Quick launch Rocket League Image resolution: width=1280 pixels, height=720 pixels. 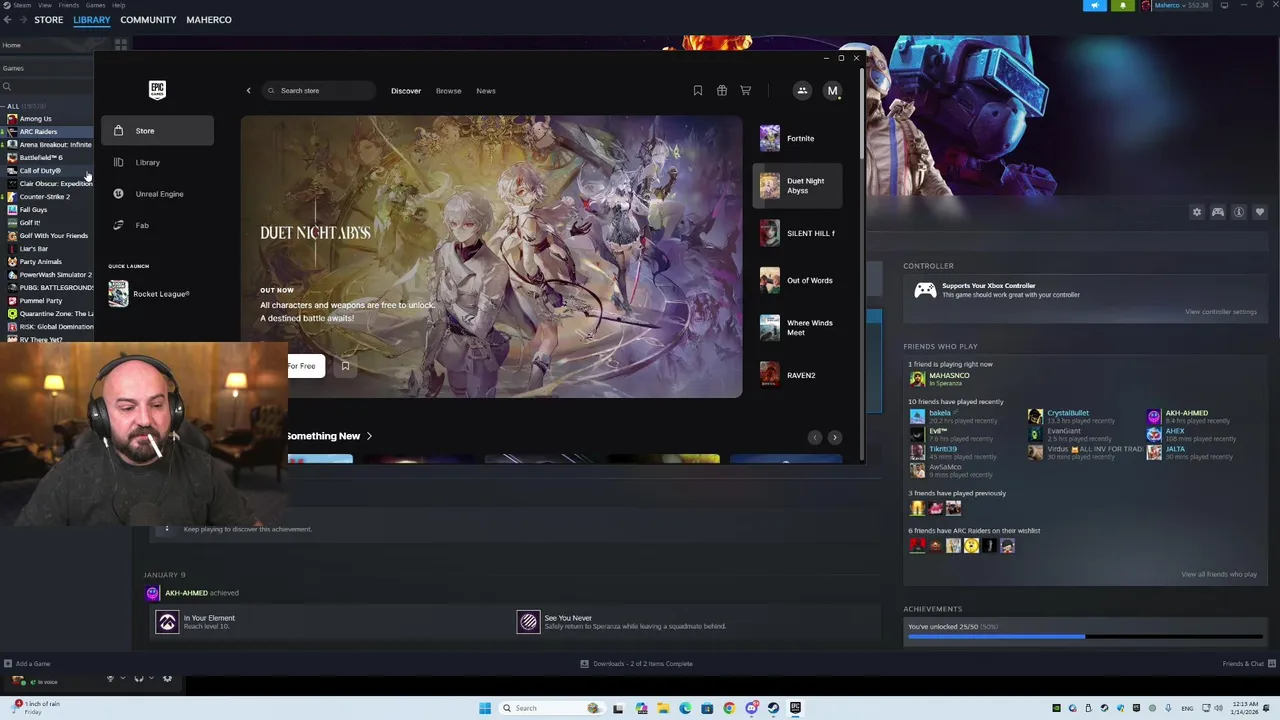pyautogui.click(x=150, y=294)
